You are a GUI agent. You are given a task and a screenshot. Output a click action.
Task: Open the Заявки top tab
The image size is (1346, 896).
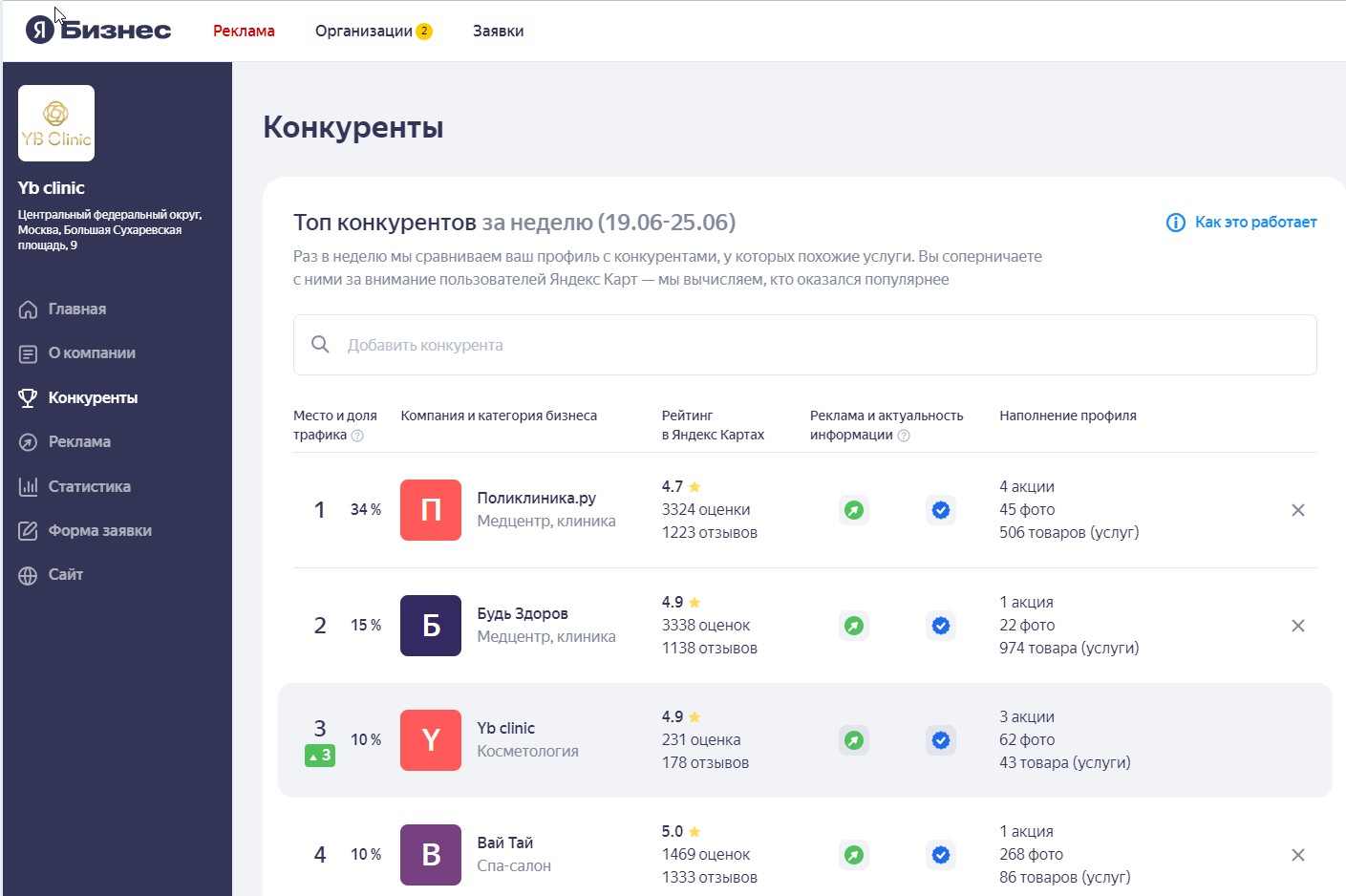tap(498, 31)
